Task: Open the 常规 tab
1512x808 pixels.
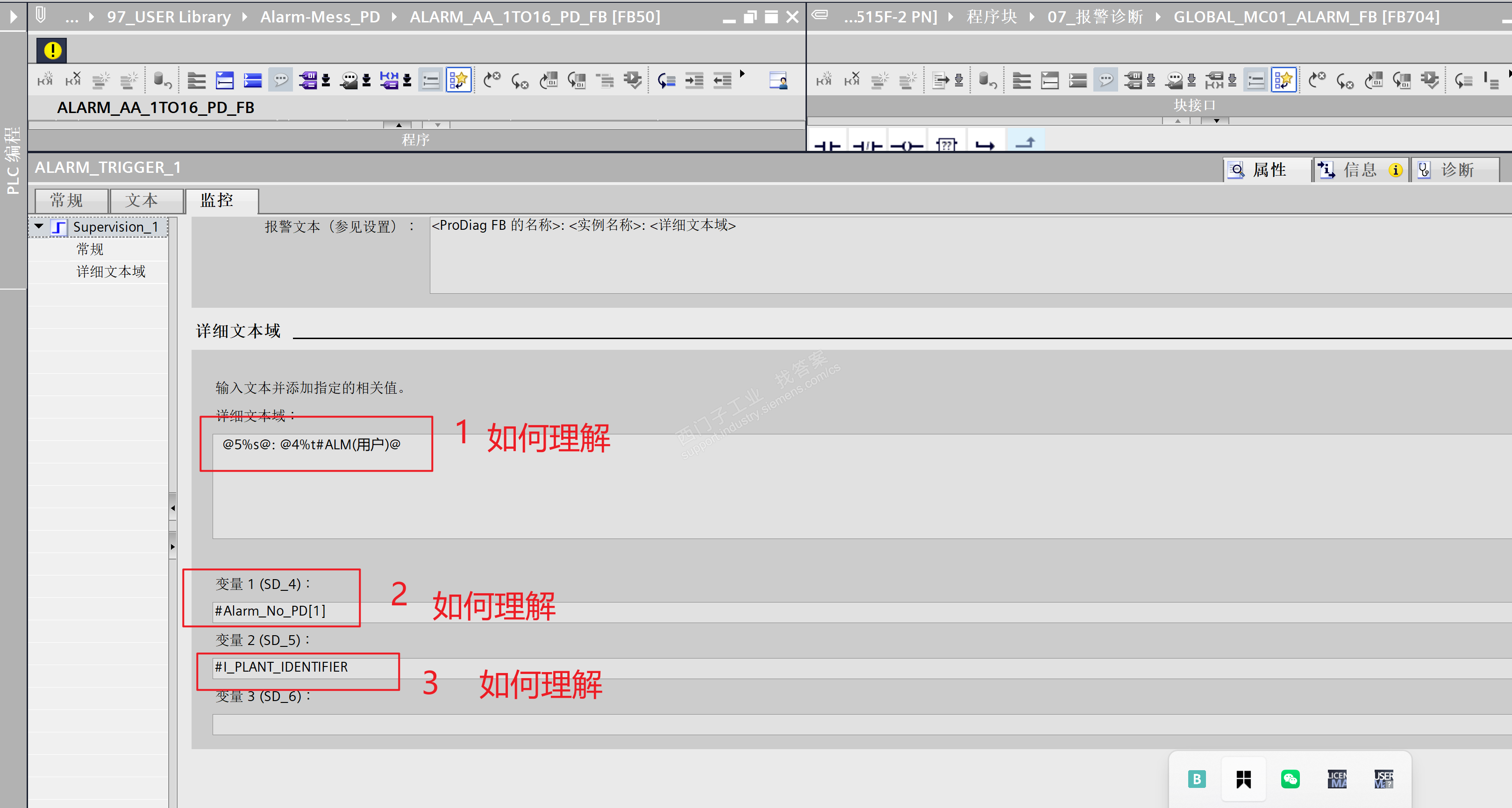Action: click(66, 200)
